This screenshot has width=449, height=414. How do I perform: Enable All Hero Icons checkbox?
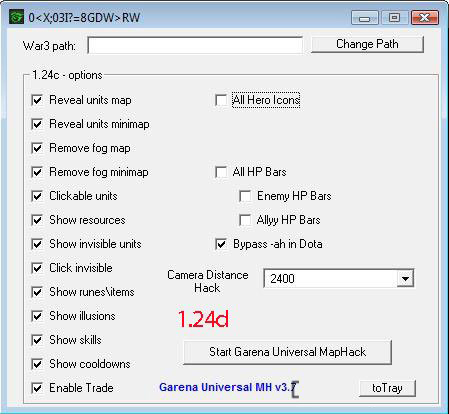click(221, 100)
